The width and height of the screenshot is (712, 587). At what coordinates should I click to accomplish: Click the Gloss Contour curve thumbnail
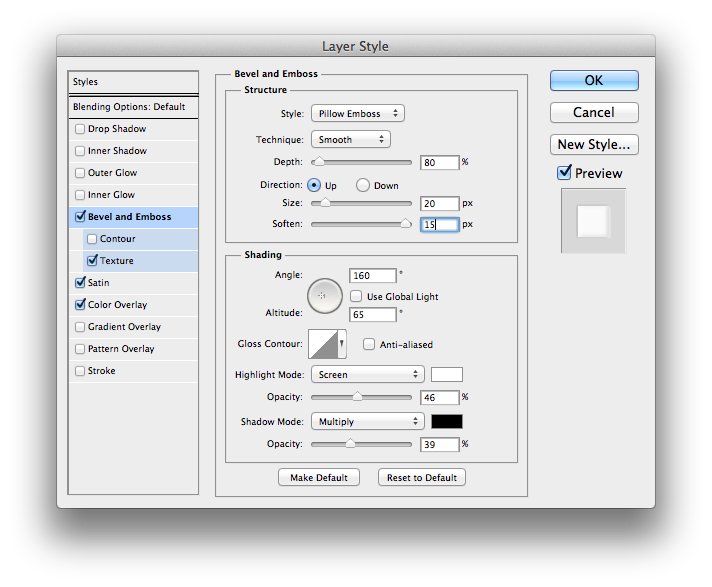click(323, 344)
